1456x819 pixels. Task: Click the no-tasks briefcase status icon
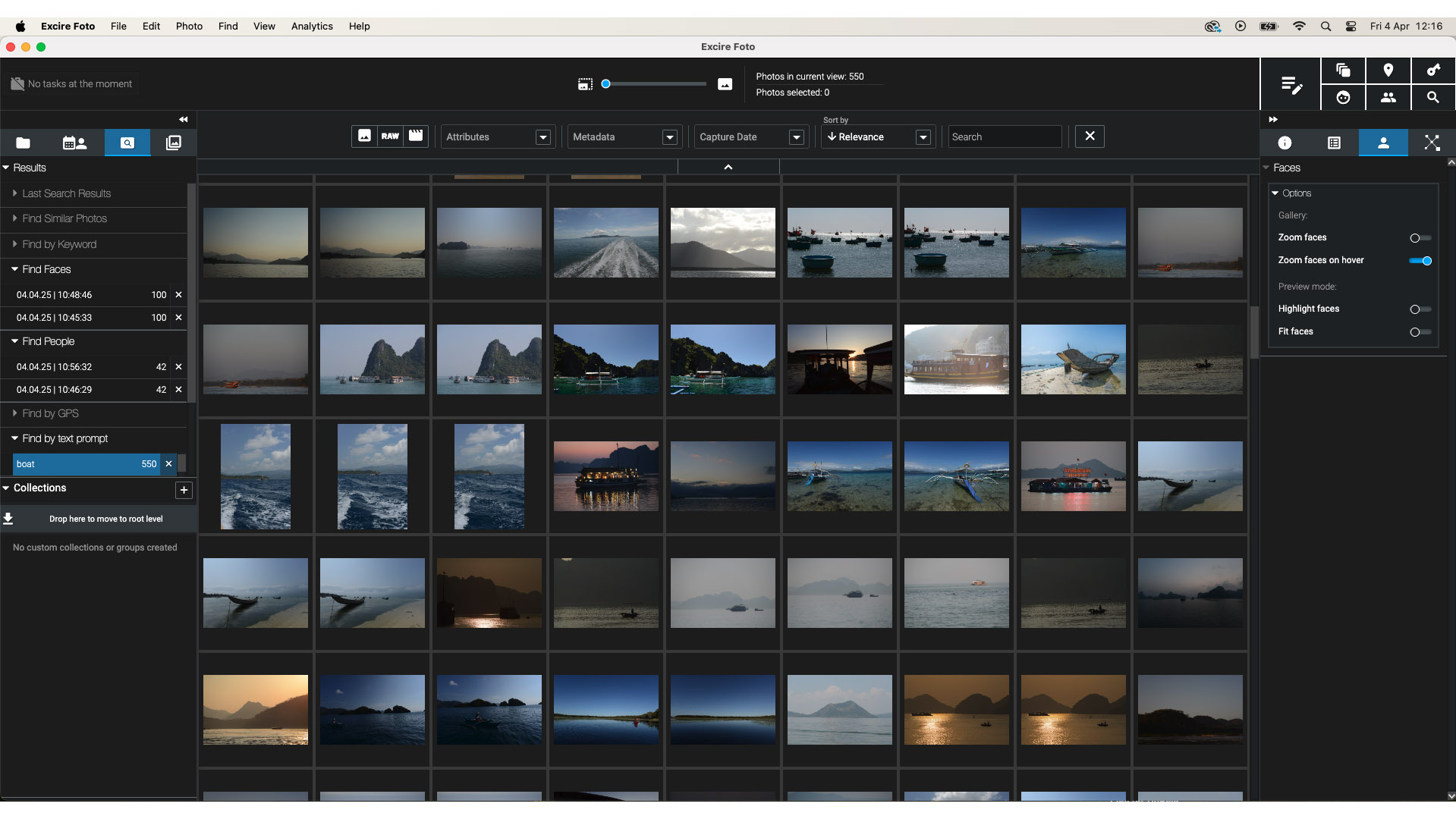click(17, 84)
